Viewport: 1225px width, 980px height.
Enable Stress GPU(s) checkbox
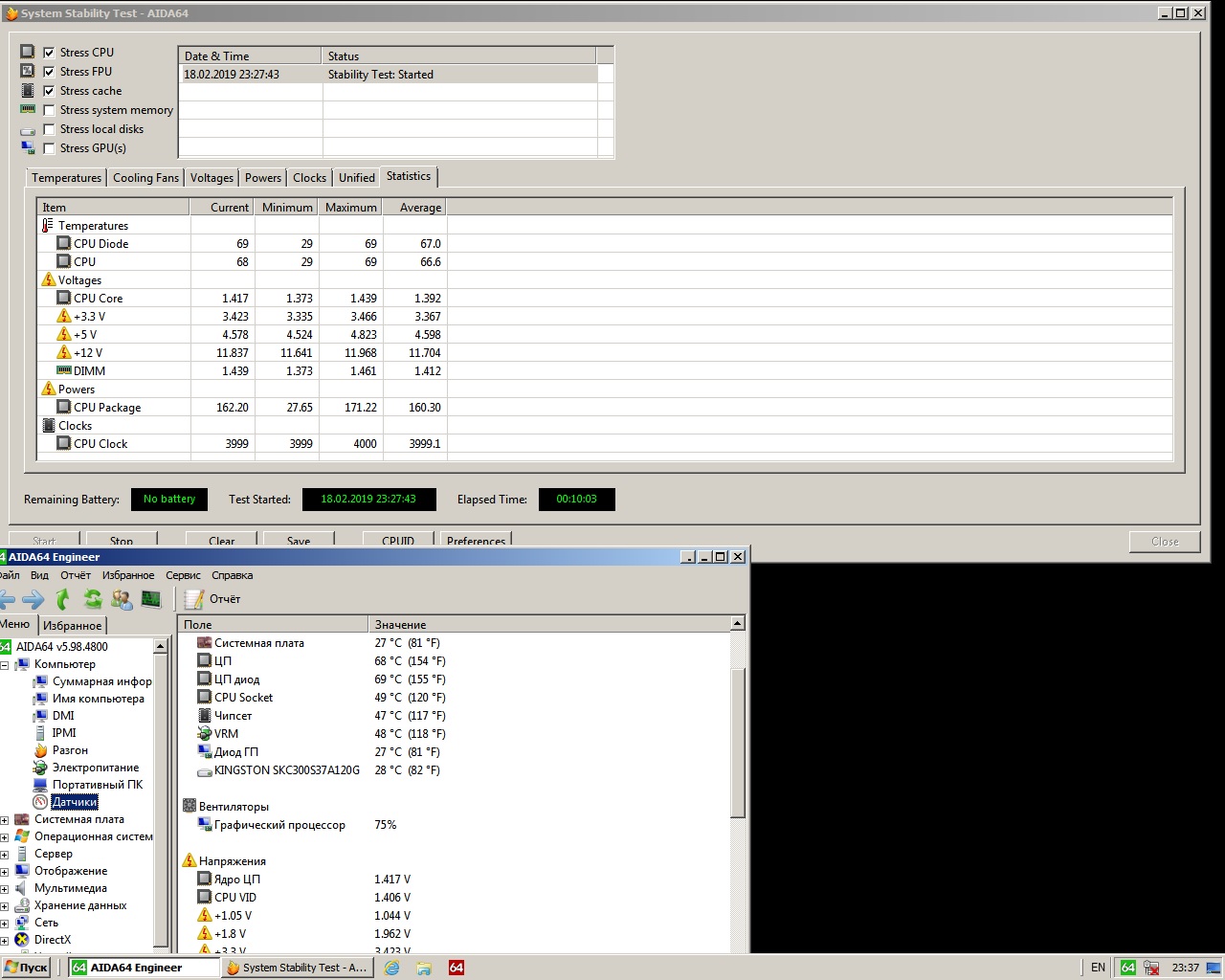[49, 148]
